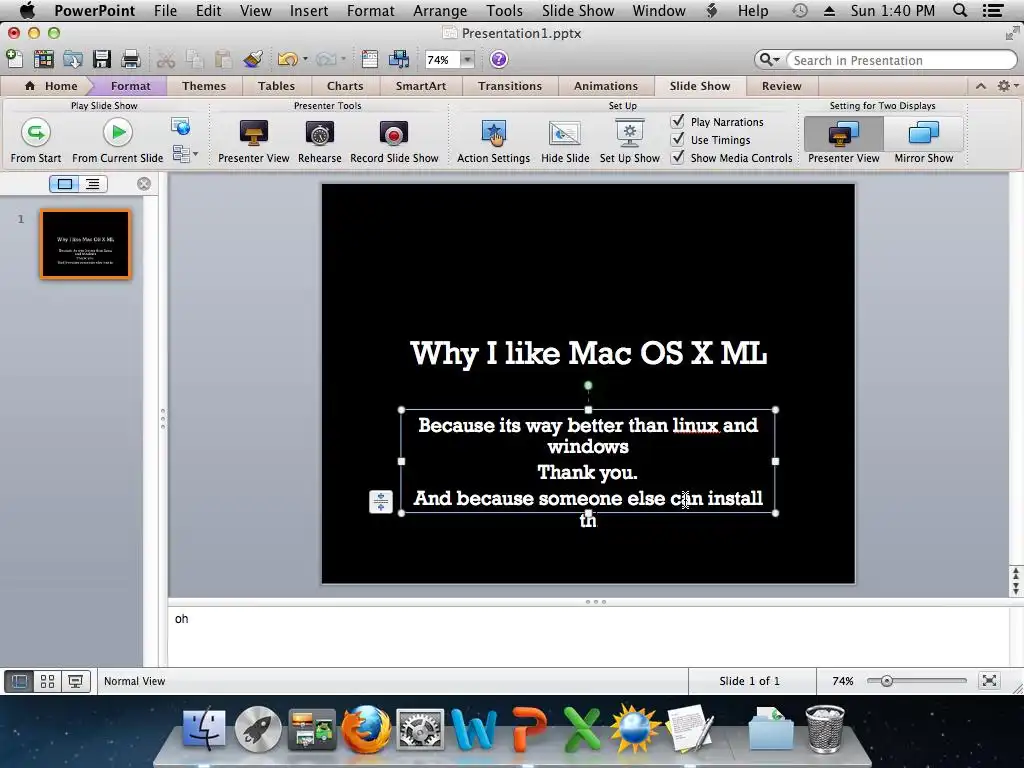Open the Cut scissors toolbar icon
Image resolution: width=1024 pixels, height=768 pixels.
(166, 59)
